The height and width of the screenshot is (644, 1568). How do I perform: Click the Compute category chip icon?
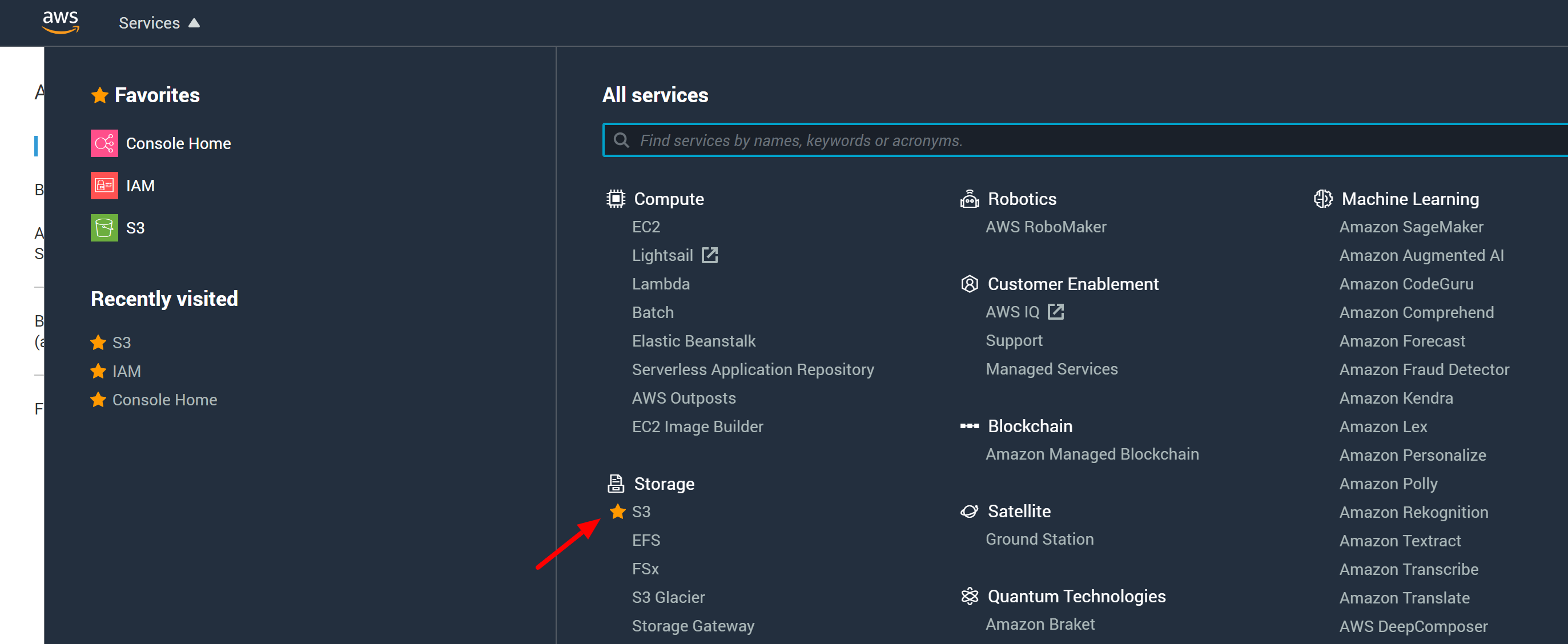(x=616, y=199)
